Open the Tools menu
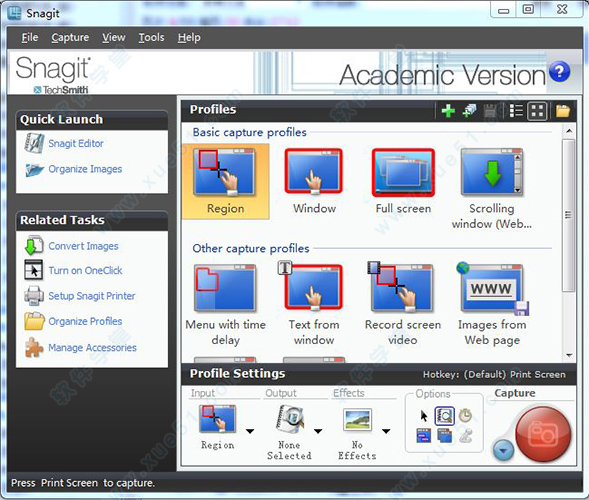The image size is (589, 500). (x=151, y=37)
